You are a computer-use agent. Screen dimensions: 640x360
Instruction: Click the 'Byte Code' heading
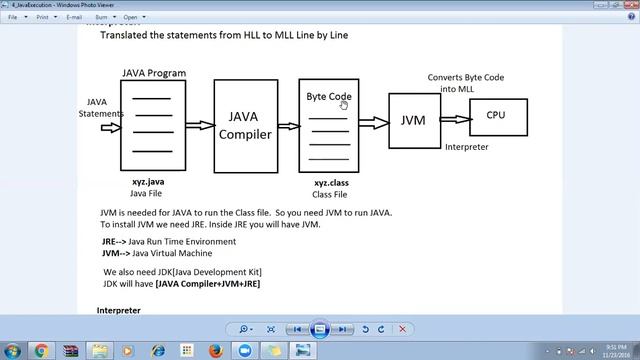click(x=329, y=96)
